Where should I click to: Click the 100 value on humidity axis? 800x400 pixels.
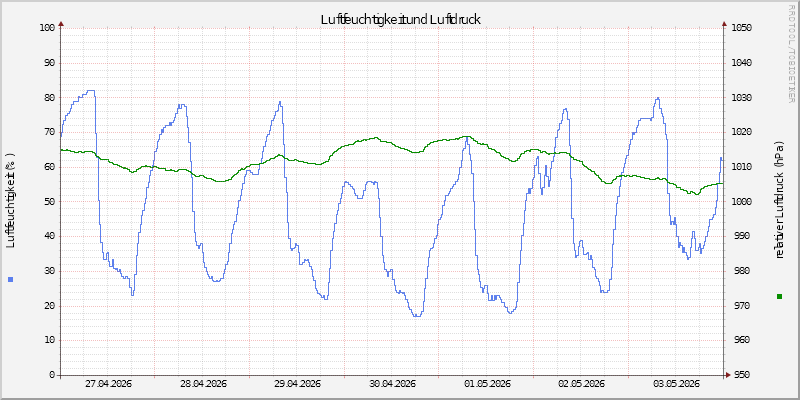pyautogui.click(x=47, y=28)
